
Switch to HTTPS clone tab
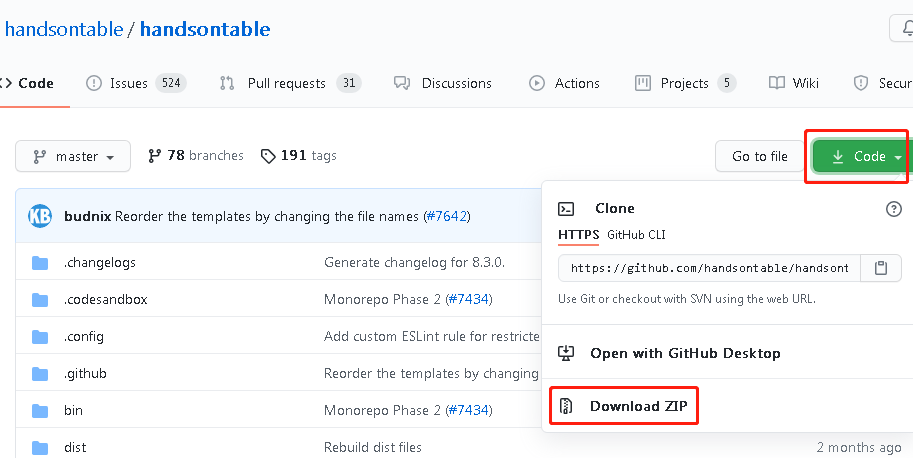coord(578,235)
